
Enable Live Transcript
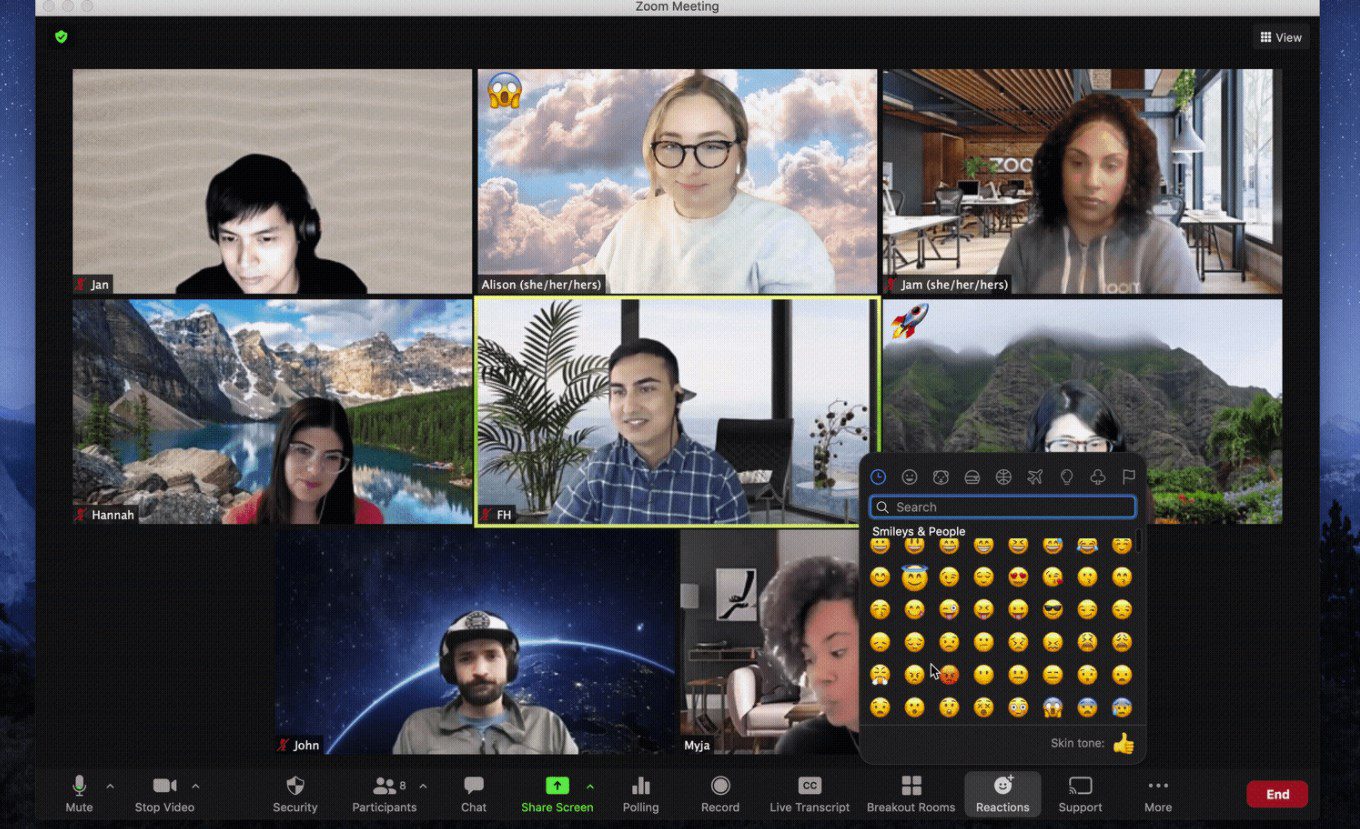tap(809, 793)
